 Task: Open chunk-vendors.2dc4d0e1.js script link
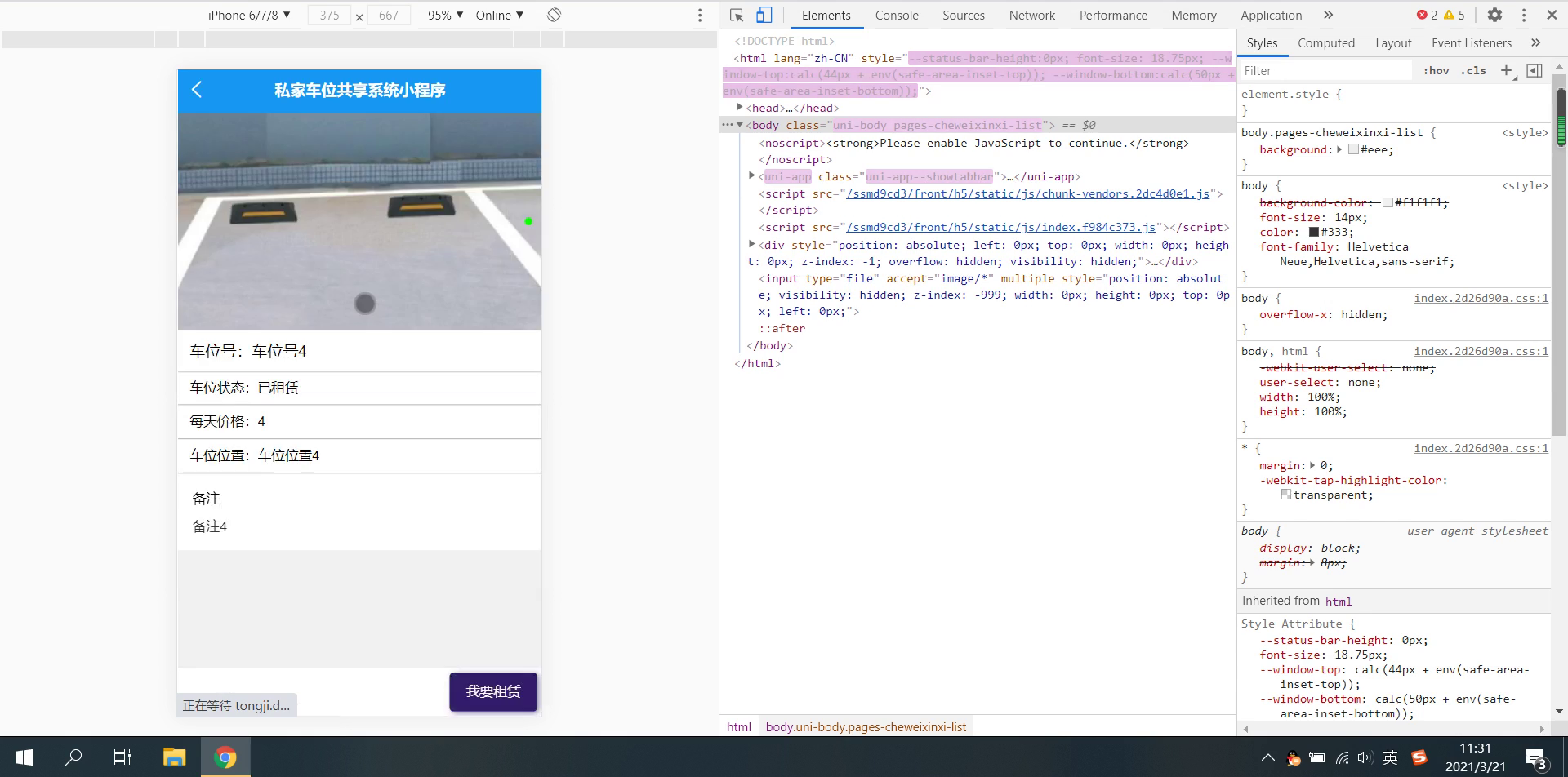tap(1028, 193)
